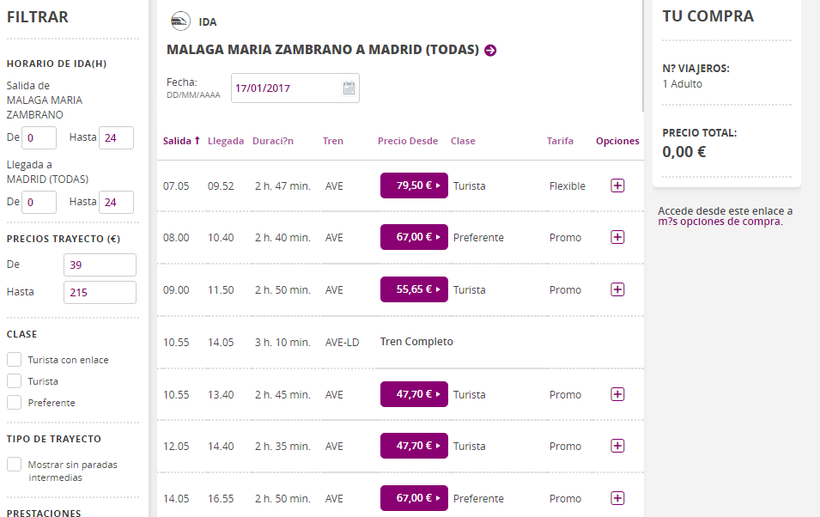Check the Turista class filter
This screenshot has height=517, width=820.
click(14, 381)
